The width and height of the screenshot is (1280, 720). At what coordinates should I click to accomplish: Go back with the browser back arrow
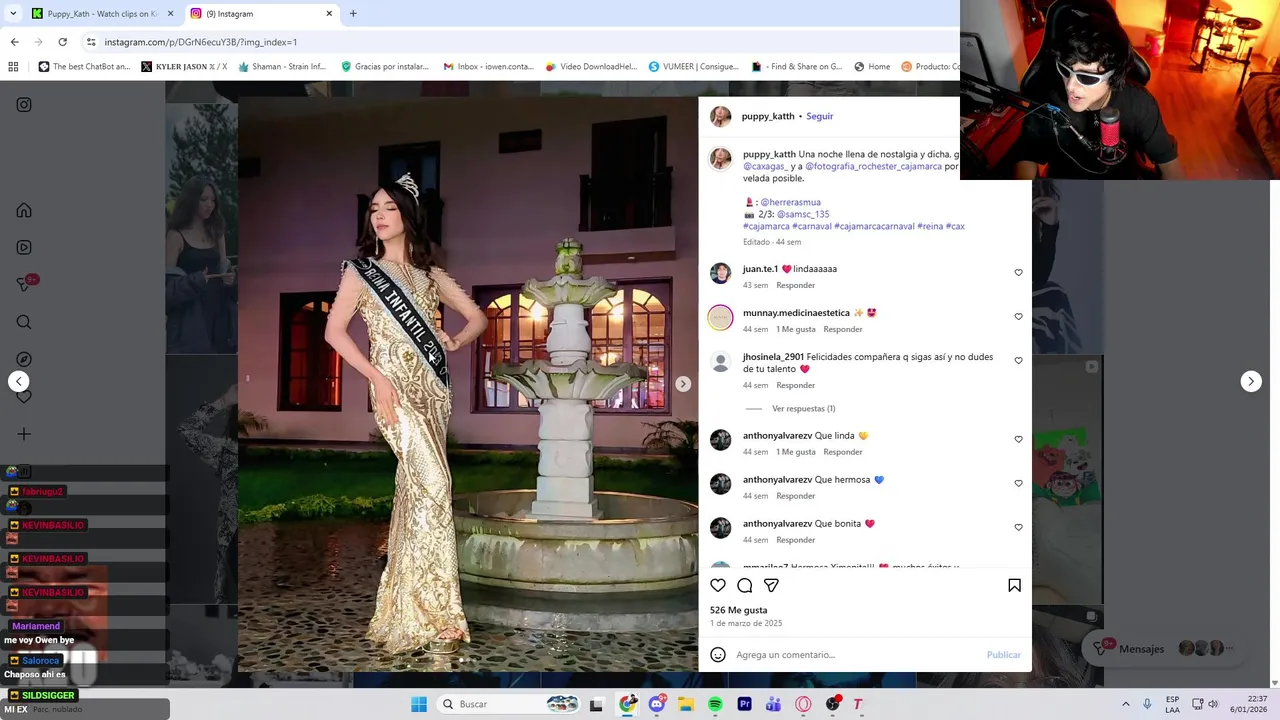pos(14,42)
